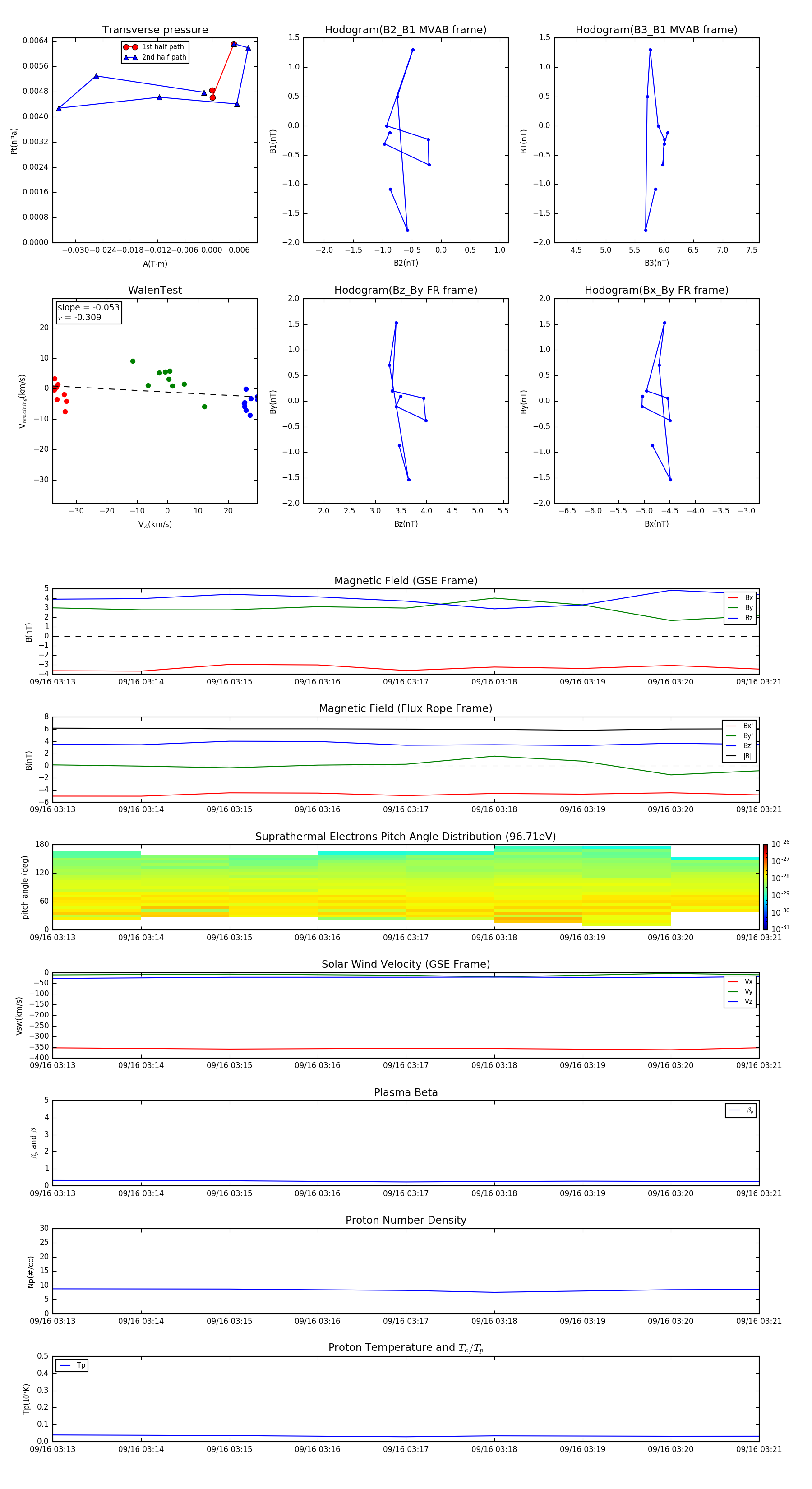
Task: Click the Suprathermal Electrons Pitch Angle Distribution title
Action: coord(406,837)
